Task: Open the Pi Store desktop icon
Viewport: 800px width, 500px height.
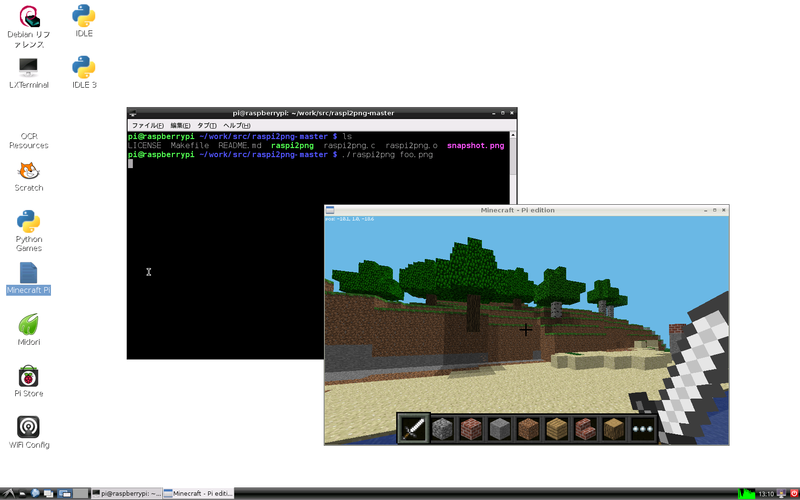Action: pyautogui.click(x=29, y=381)
